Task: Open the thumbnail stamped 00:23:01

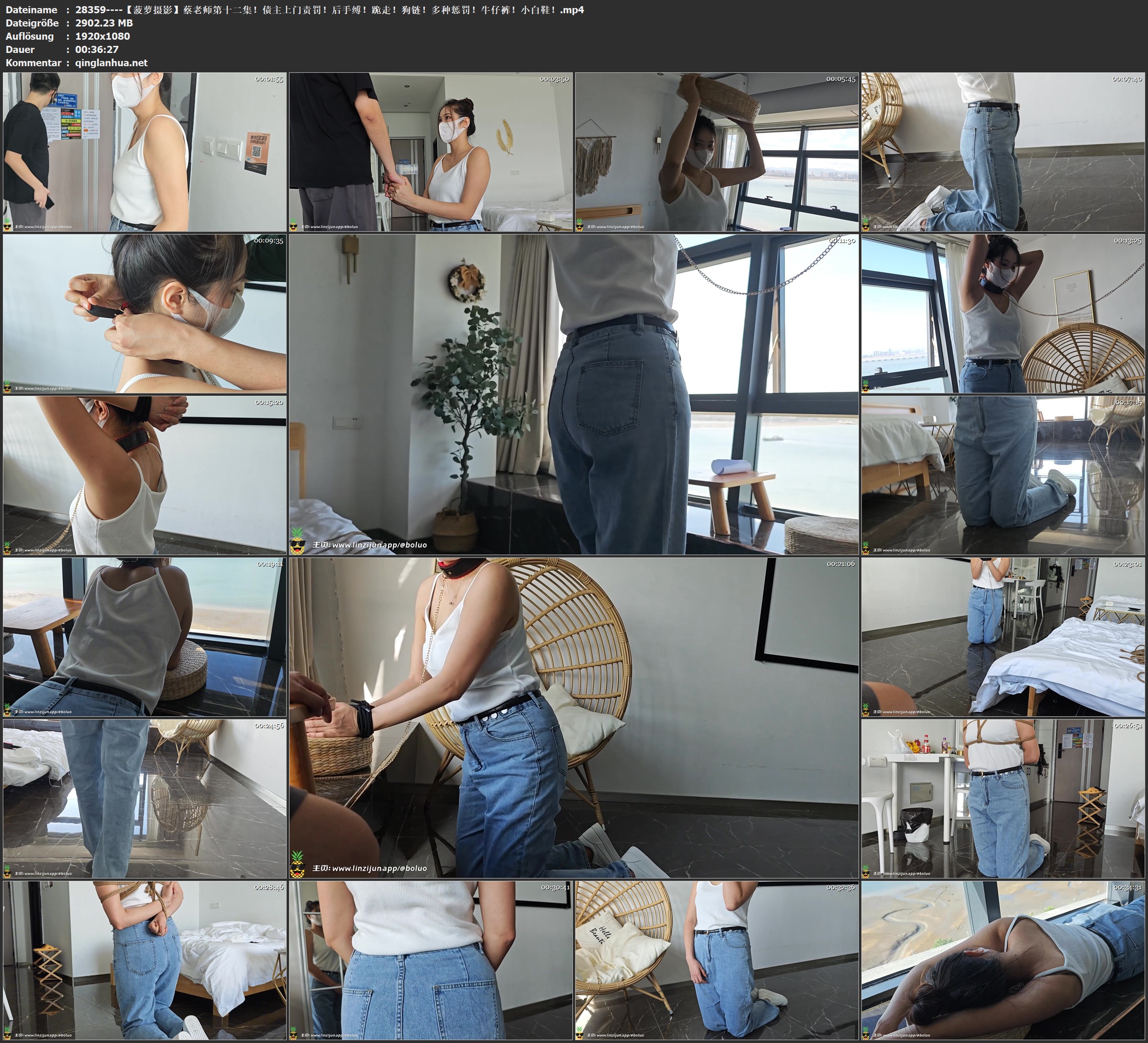Action: [1003, 636]
